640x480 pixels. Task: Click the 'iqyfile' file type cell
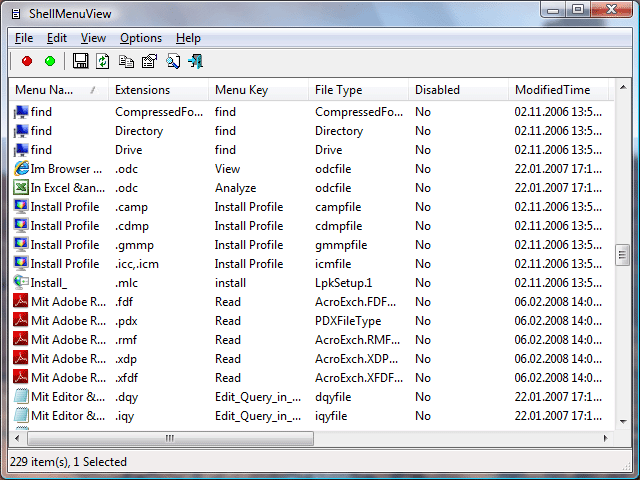tap(331, 416)
